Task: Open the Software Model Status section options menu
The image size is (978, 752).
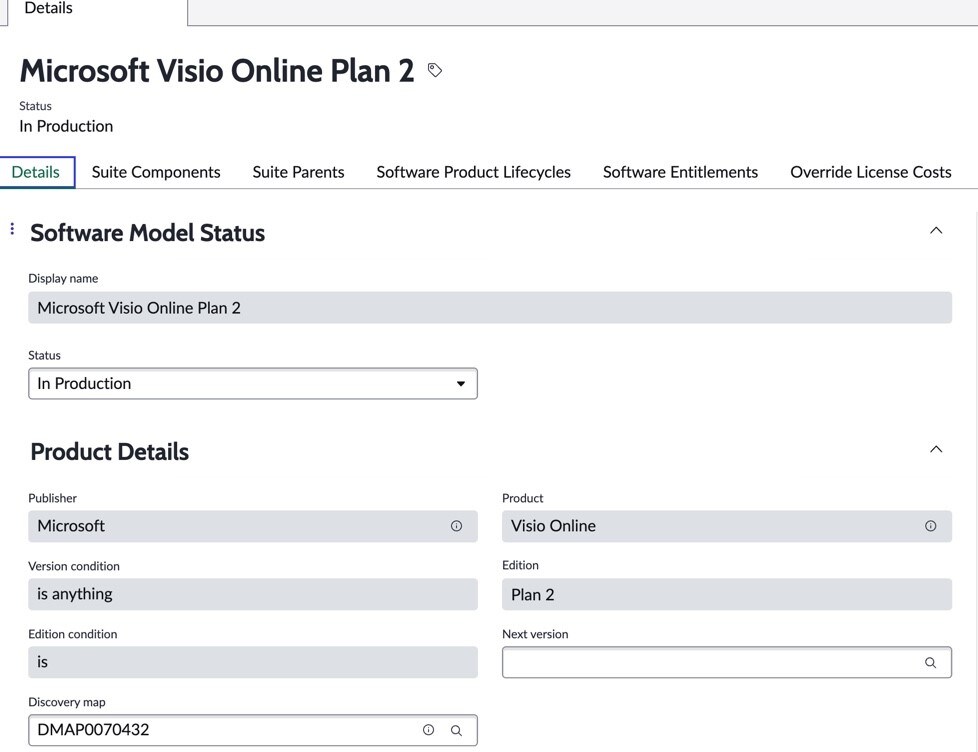Action: pyautogui.click(x=12, y=227)
